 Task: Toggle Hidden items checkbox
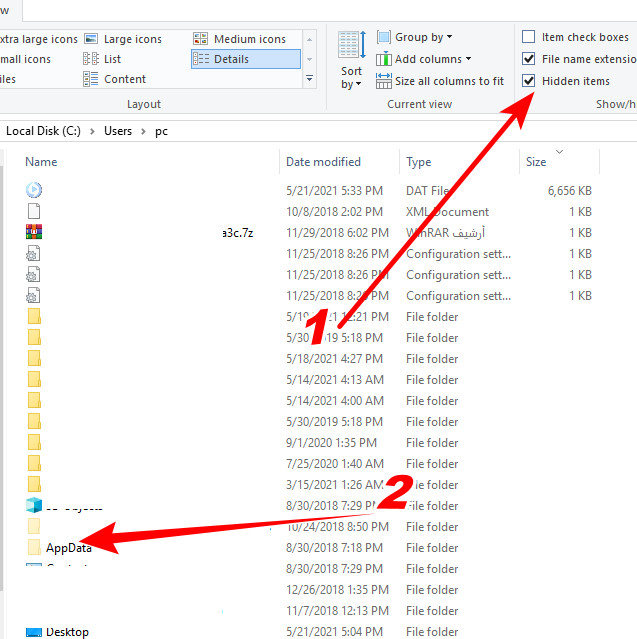pyautogui.click(x=529, y=81)
